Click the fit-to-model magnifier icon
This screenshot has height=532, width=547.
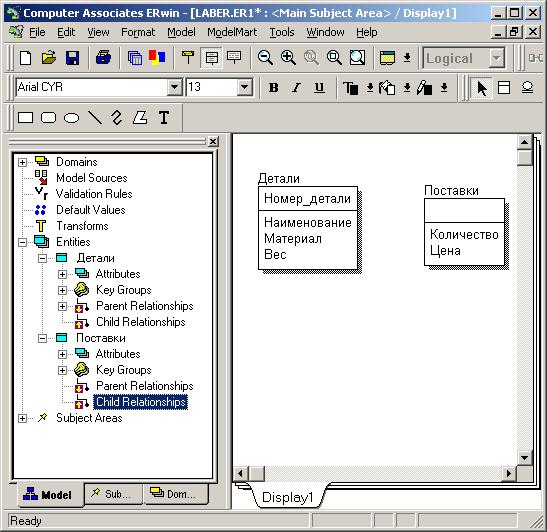point(357,58)
